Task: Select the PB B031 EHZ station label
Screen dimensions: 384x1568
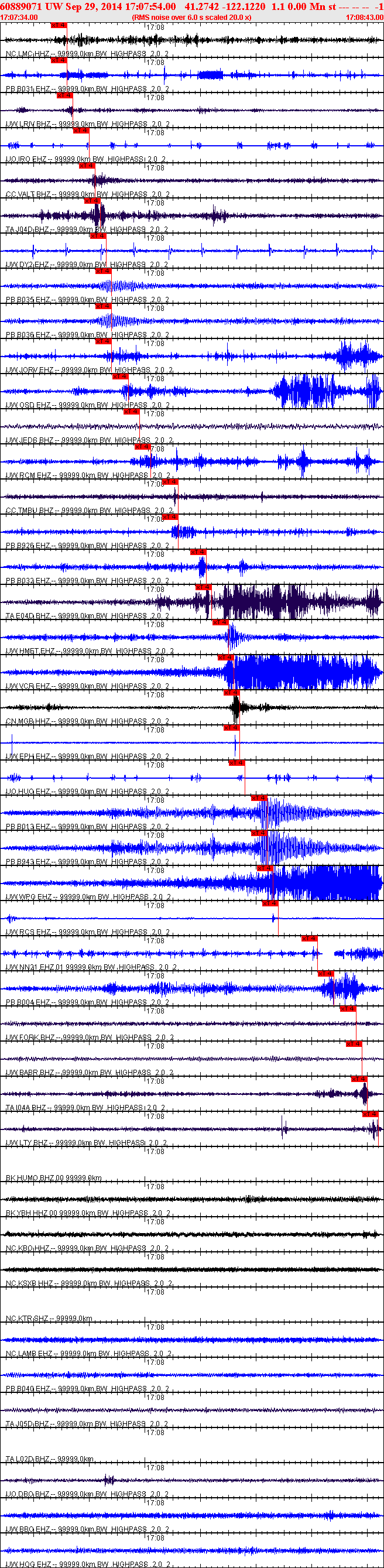Action: [87, 89]
